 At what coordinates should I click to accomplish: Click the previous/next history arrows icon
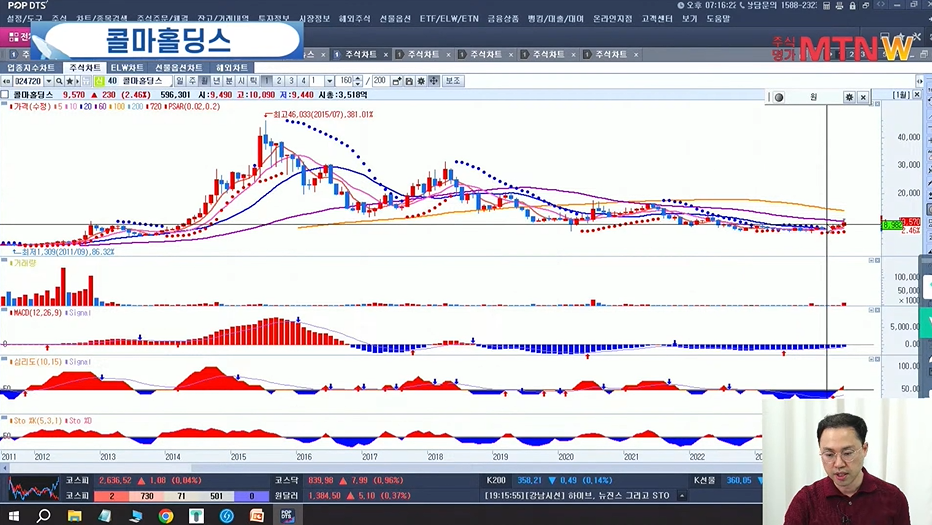tap(6, 81)
